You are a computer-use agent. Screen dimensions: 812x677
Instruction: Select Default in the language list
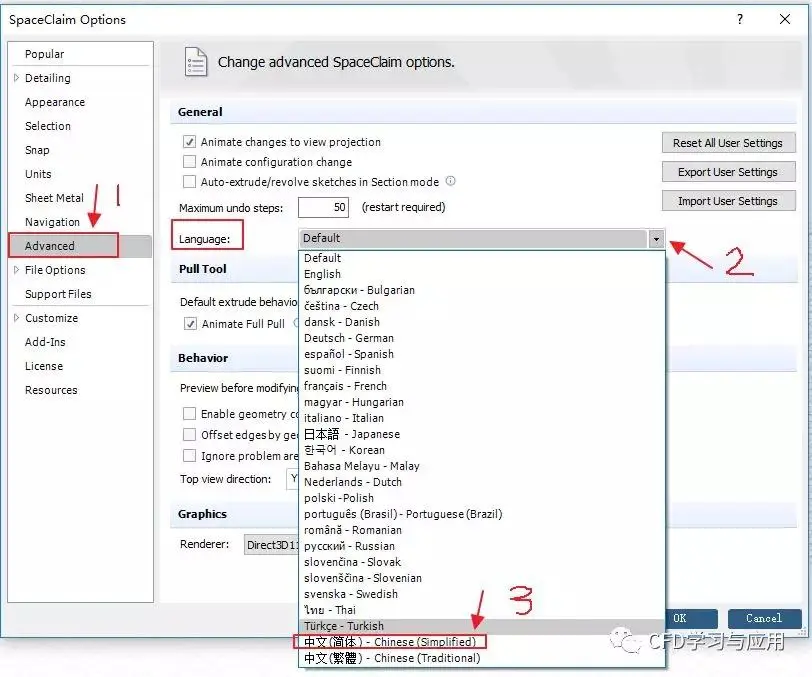(482, 258)
